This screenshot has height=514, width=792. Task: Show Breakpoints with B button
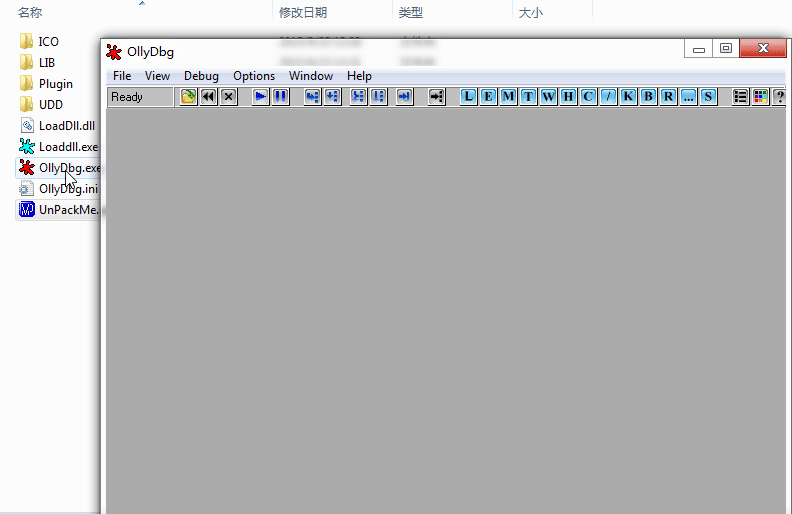pyautogui.click(x=649, y=96)
